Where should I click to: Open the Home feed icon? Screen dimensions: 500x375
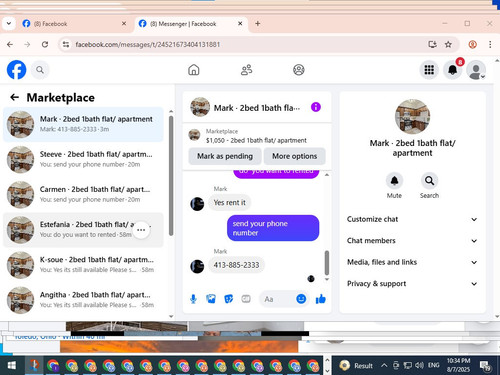pos(194,70)
